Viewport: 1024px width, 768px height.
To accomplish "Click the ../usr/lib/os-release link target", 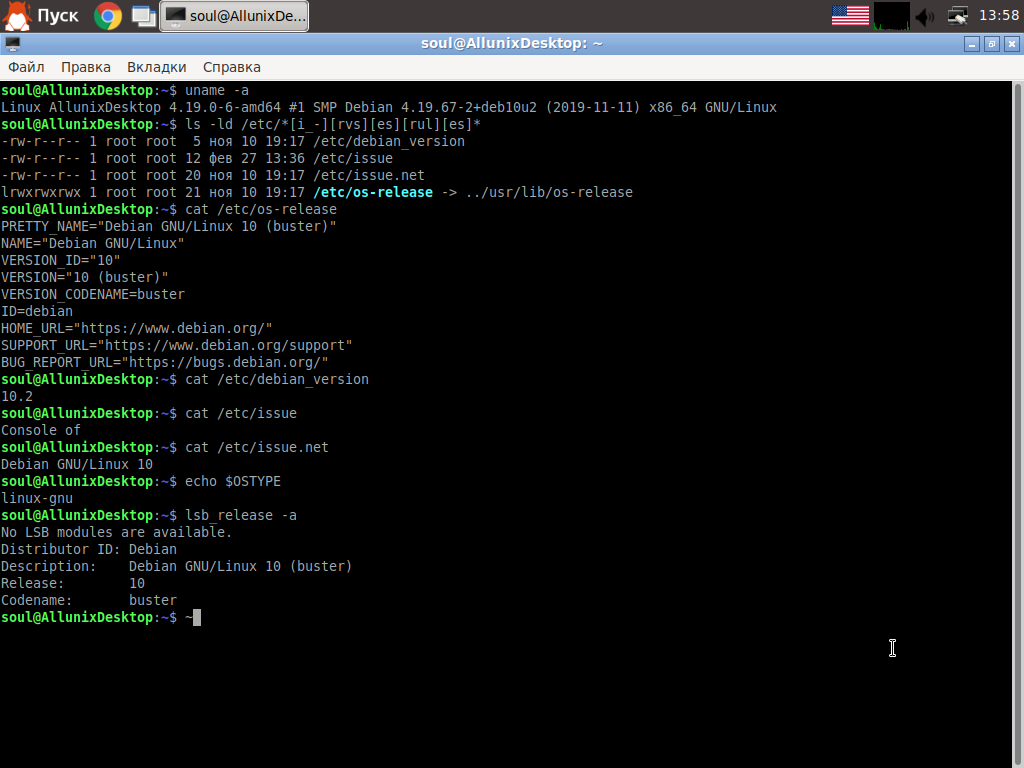I will click(549, 192).
